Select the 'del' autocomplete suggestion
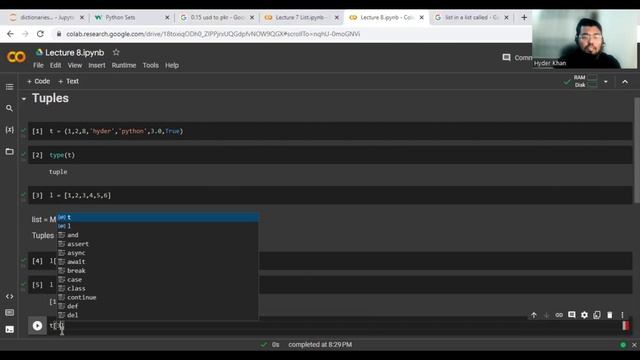This screenshot has height=360, width=640. (x=157, y=315)
